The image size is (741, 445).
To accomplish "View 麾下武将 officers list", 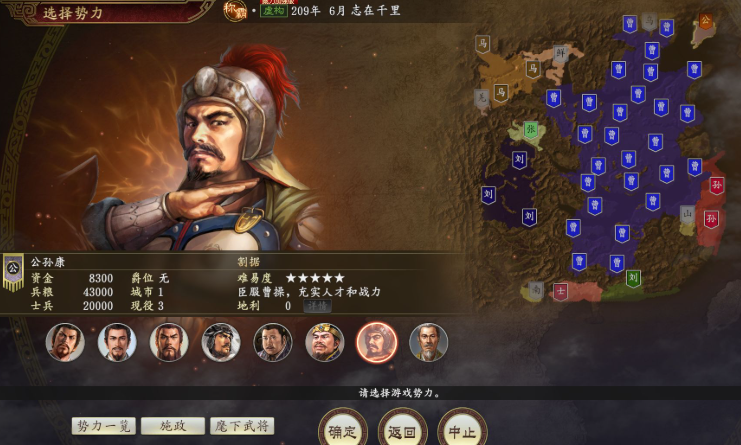I will click(x=242, y=426).
